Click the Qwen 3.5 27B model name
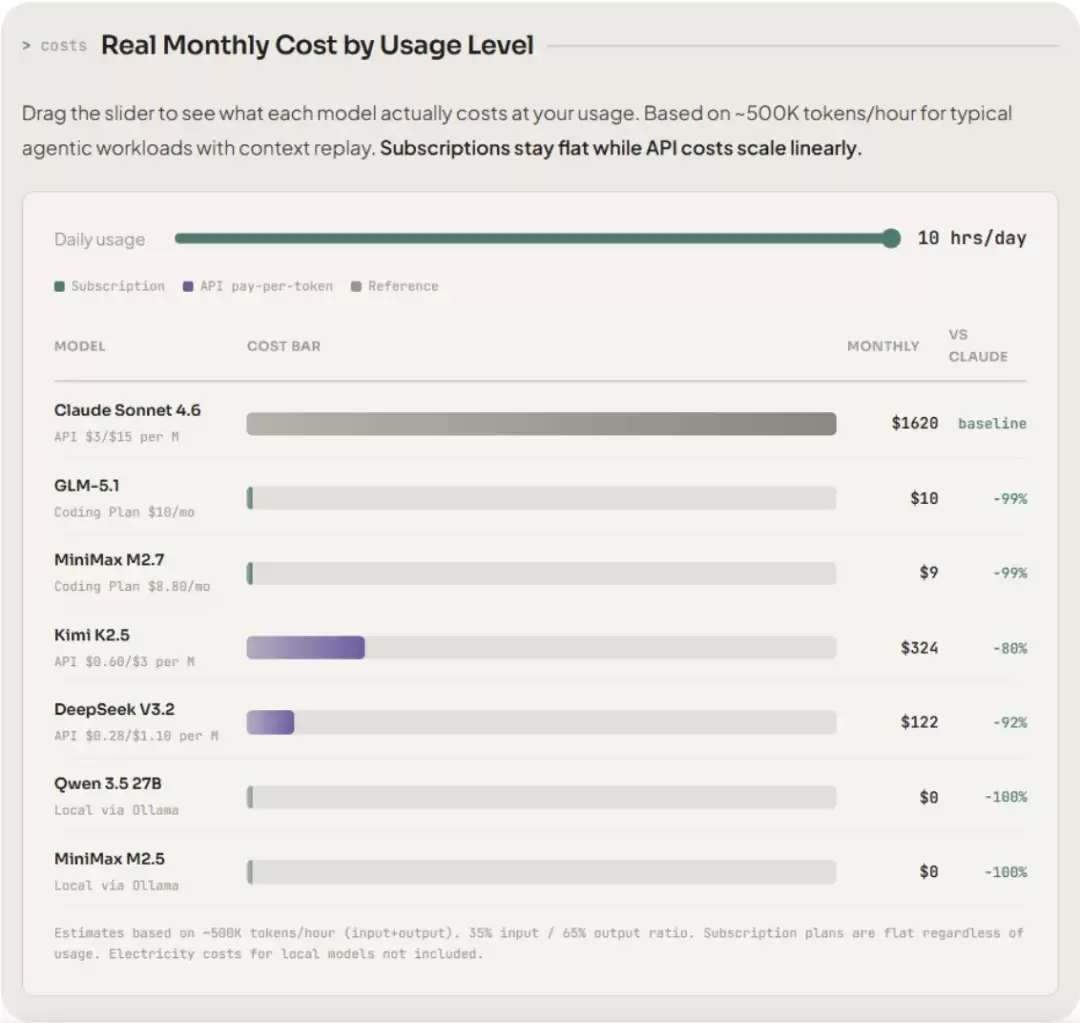 pyautogui.click(x=107, y=783)
